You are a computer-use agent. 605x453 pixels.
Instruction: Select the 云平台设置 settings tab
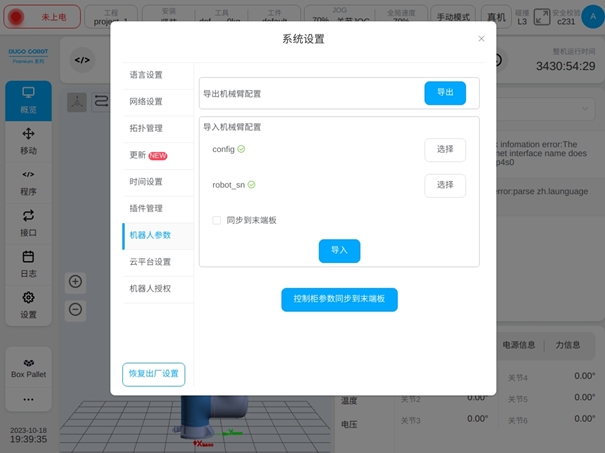click(150, 262)
